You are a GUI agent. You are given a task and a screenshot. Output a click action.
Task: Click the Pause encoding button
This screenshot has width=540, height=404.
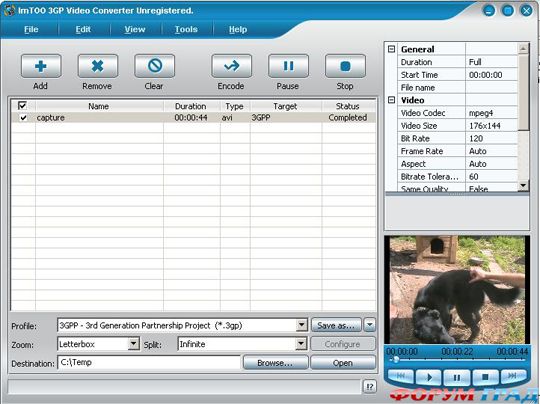click(288, 66)
